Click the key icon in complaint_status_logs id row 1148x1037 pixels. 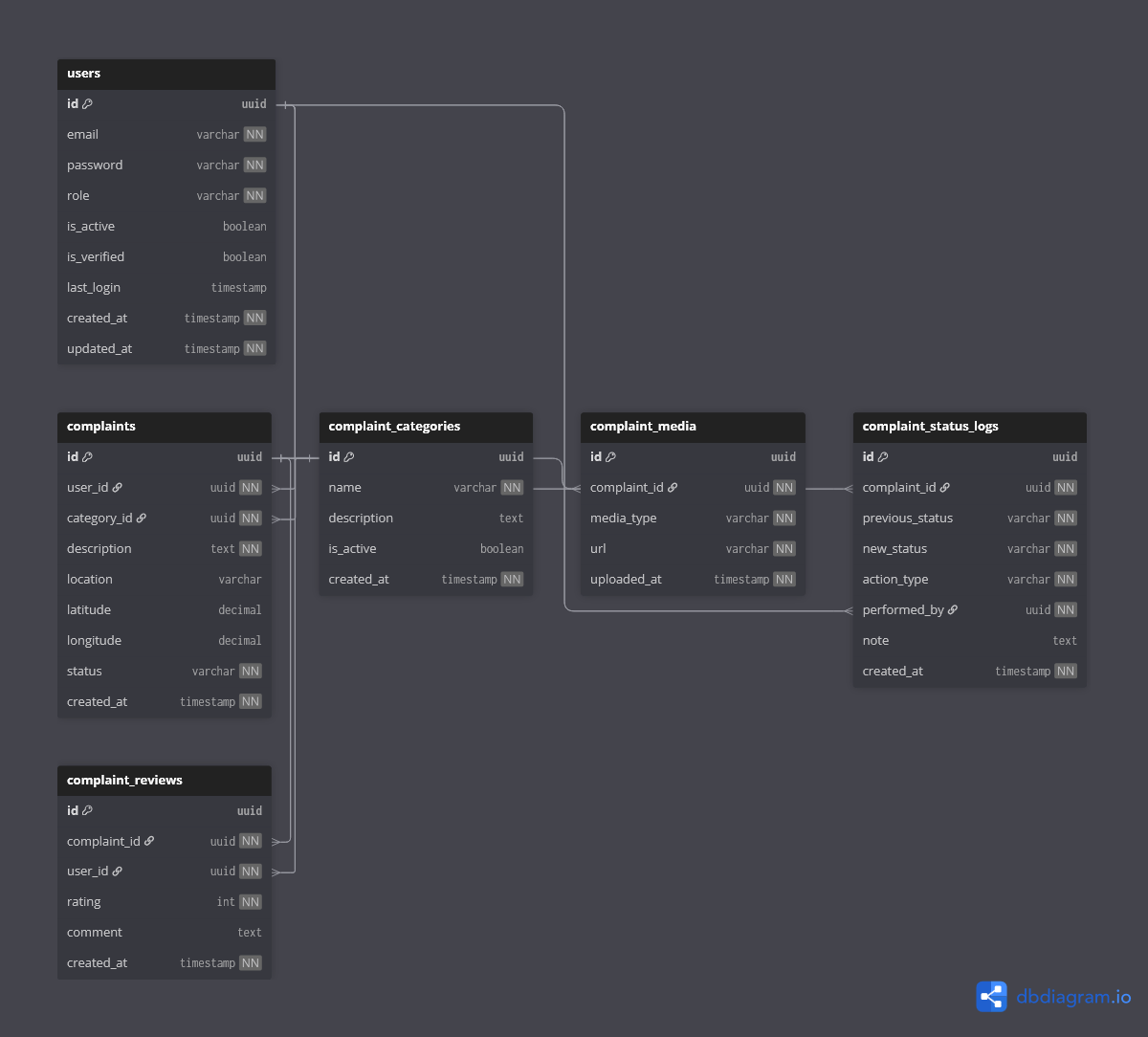coord(883,457)
